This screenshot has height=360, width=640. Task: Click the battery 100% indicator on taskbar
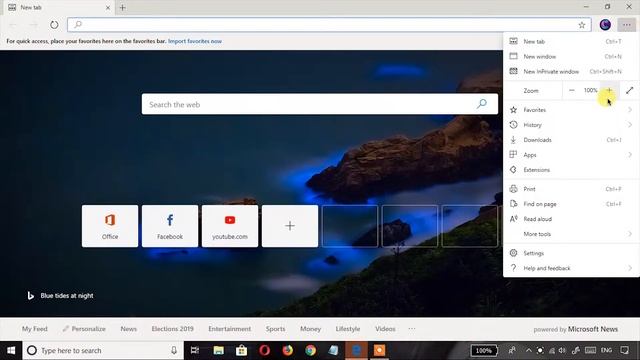(x=484, y=350)
